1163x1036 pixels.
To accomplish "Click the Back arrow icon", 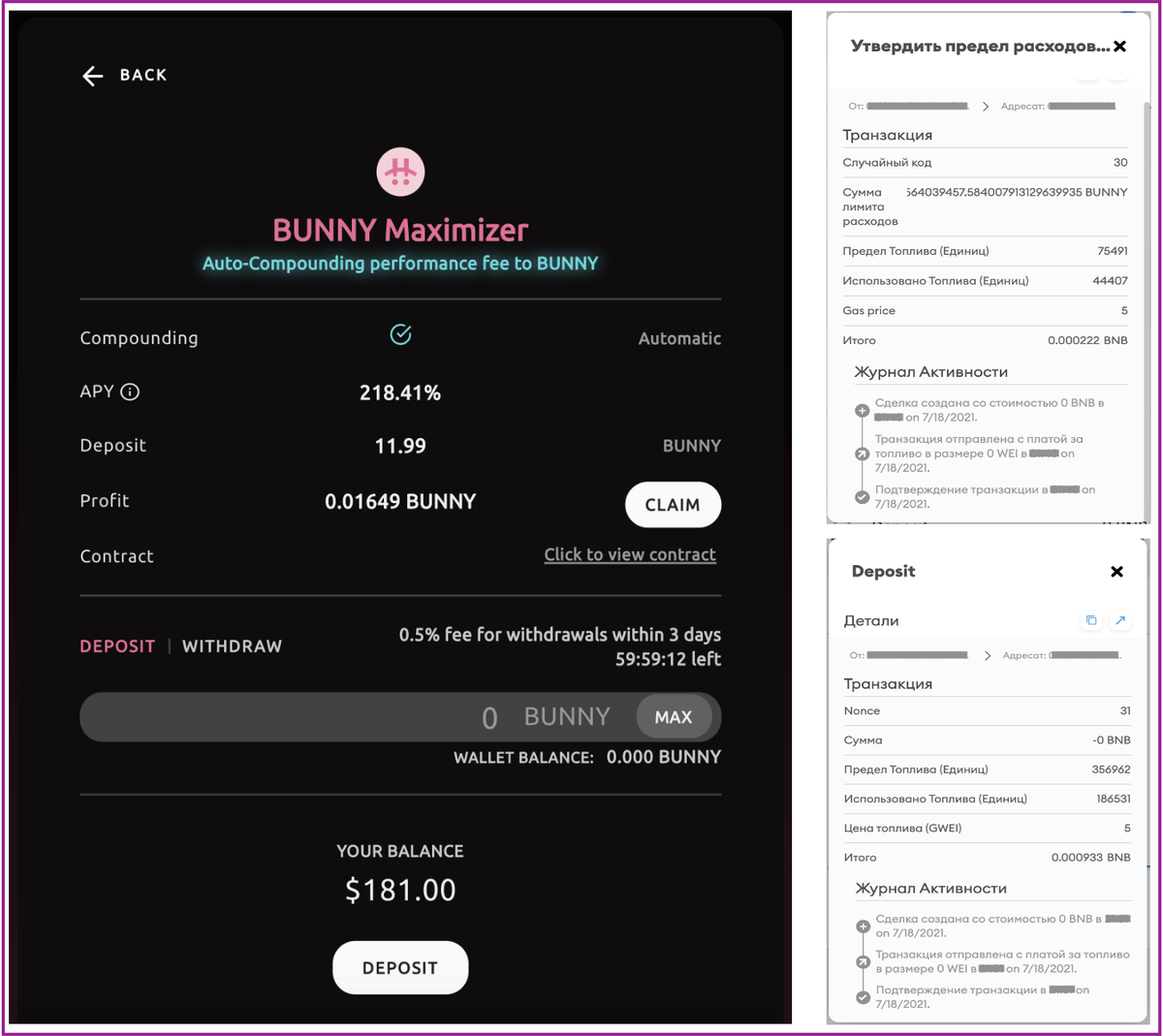I will [92, 75].
